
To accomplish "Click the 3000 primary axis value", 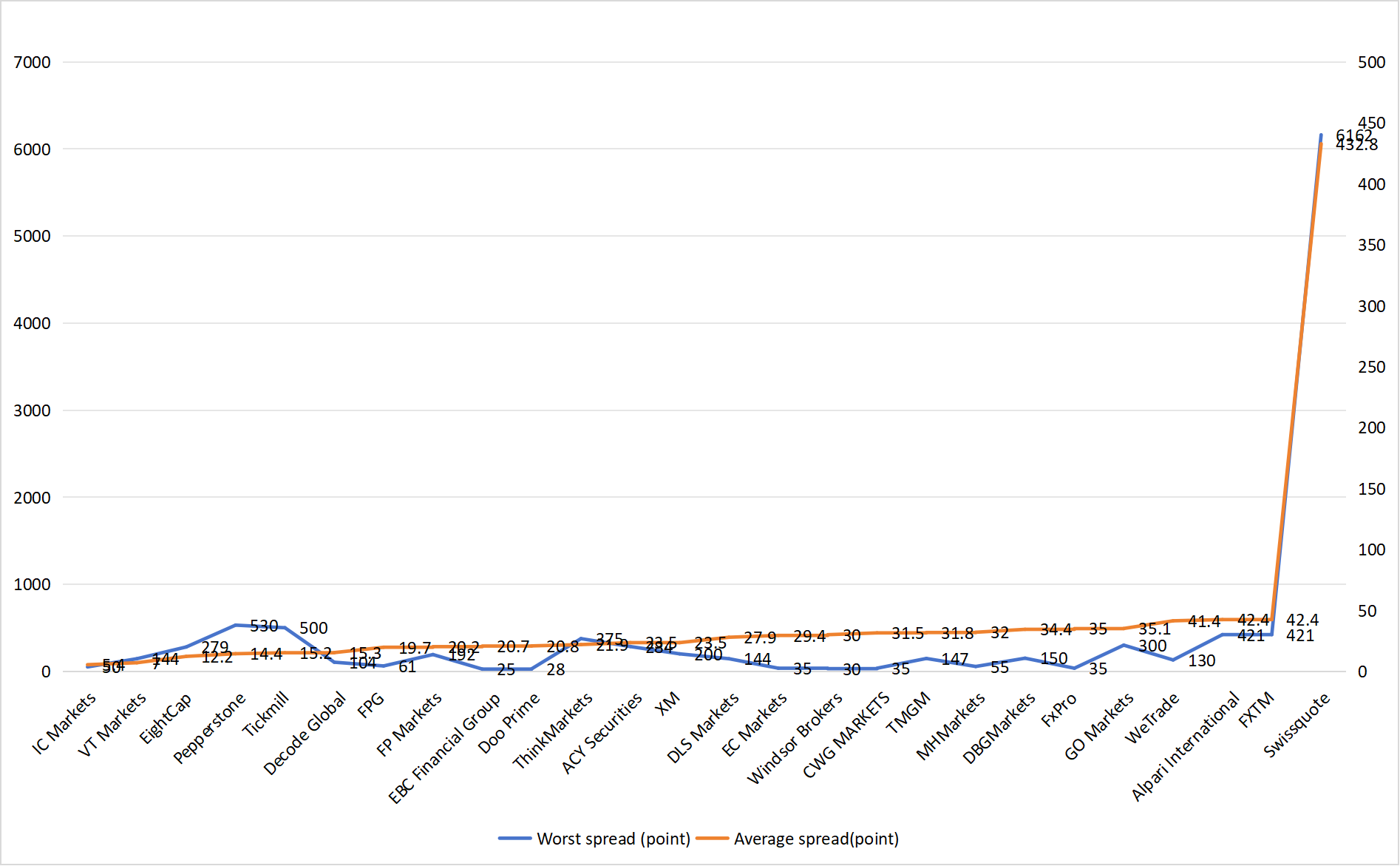I will pyautogui.click(x=33, y=410).
